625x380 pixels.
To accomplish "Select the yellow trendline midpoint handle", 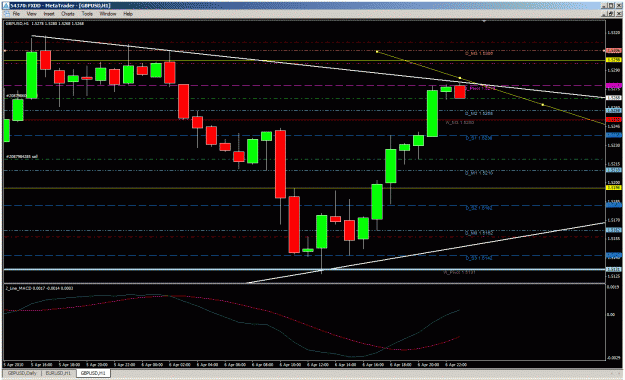I will pos(460,78).
